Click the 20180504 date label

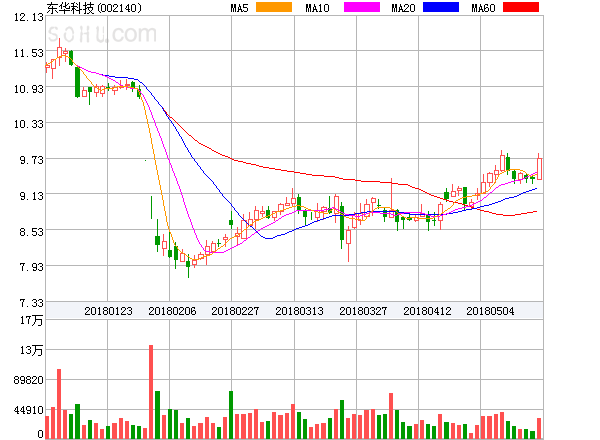490,311
